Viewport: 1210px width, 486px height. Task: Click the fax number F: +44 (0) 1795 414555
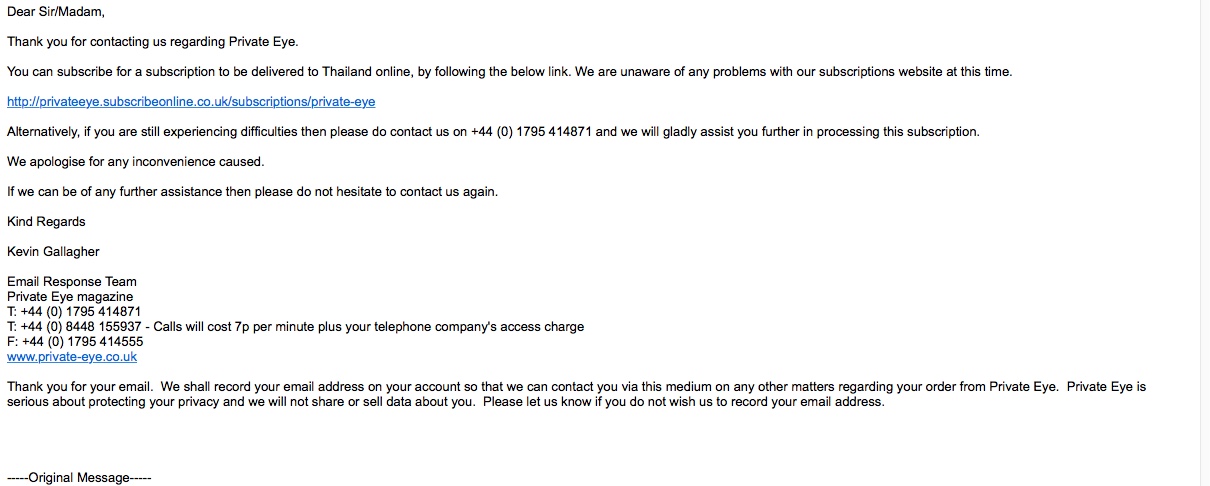(x=75, y=342)
